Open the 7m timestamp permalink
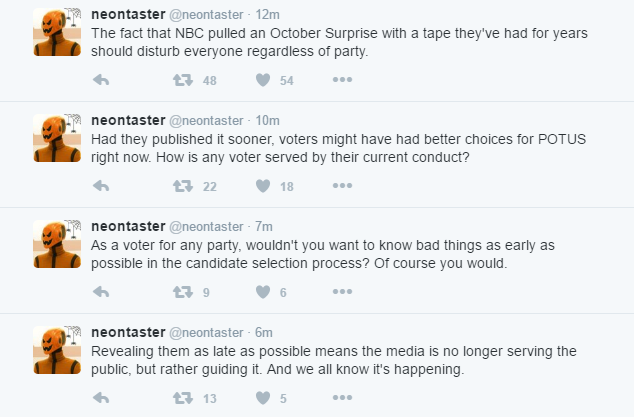Screen dimensions: 634x417 click(264, 226)
